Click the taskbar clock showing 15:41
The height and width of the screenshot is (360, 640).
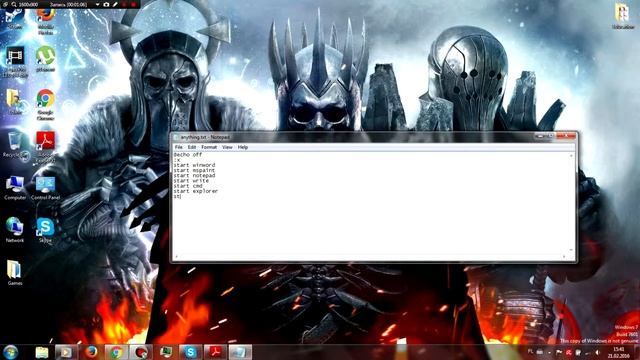pyautogui.click(x=619, y=353)
